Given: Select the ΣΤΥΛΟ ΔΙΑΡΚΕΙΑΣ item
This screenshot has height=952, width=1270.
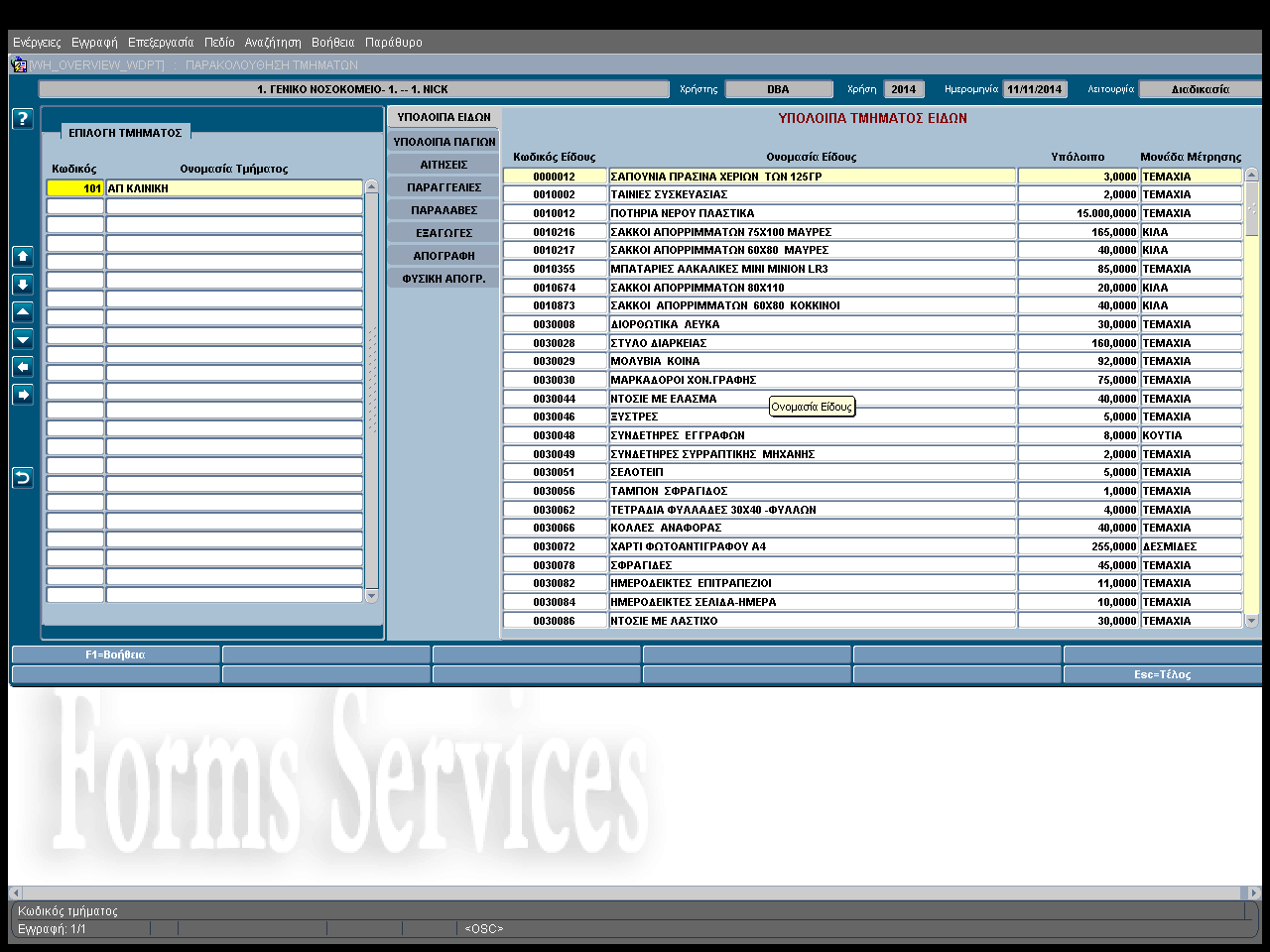Looking at the screenshot, I should tap(812, 343).
